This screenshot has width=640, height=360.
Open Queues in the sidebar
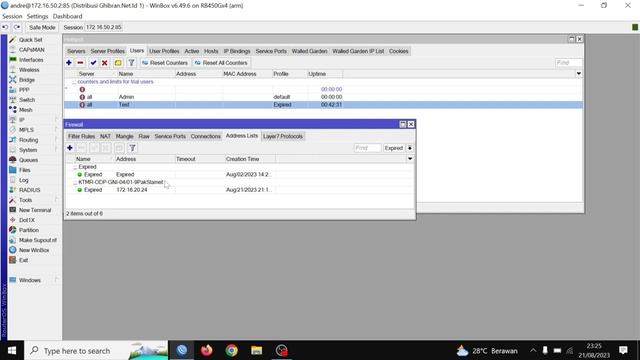pyautogui.click(x=28, y=160)
